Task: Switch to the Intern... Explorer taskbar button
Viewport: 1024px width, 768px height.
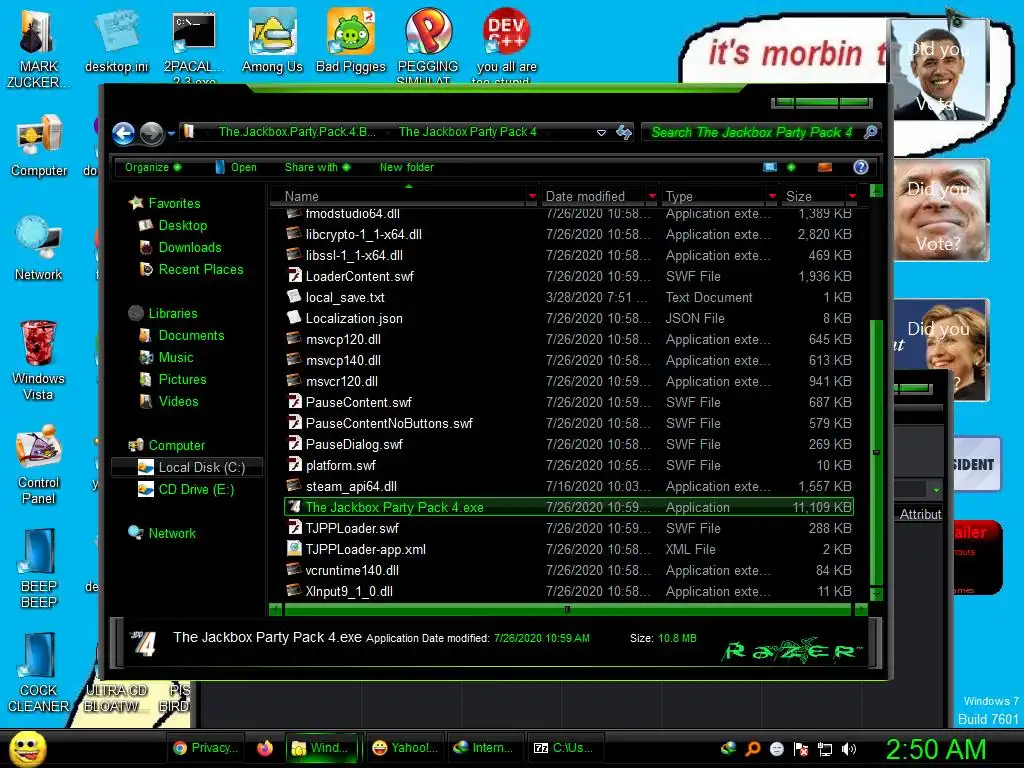Action: point(483,748)
